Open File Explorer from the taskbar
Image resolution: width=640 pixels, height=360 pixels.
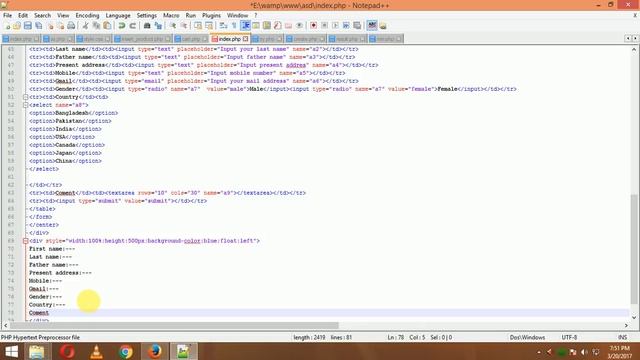click(37, 351)
